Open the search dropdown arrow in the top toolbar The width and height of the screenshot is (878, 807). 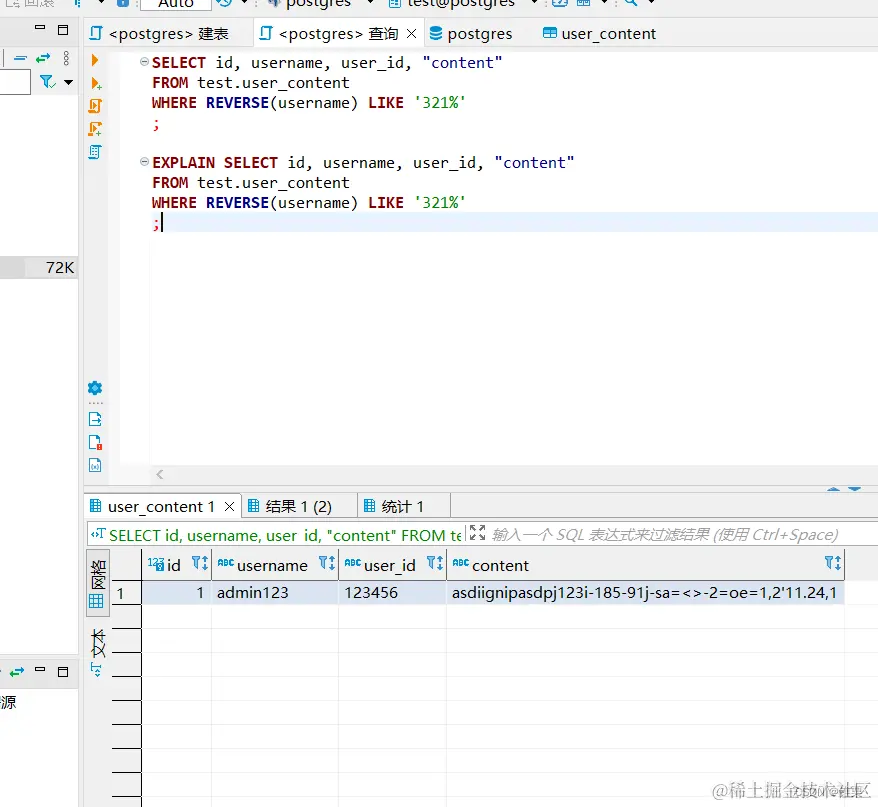[x=651, y=3]
